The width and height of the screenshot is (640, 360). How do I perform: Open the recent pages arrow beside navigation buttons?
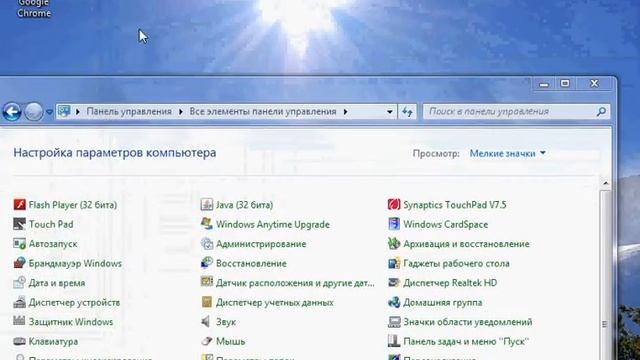pos(49,111)
